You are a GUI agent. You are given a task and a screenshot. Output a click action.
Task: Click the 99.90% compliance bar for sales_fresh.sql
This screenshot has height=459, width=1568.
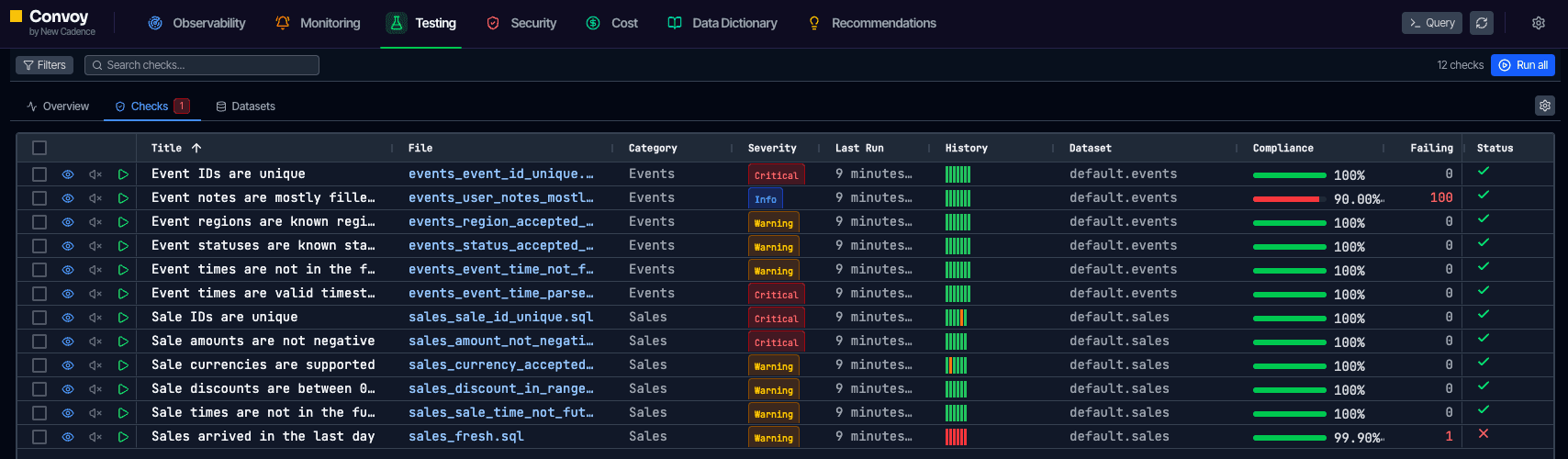pyautogui.click(x=1290, y=438)
